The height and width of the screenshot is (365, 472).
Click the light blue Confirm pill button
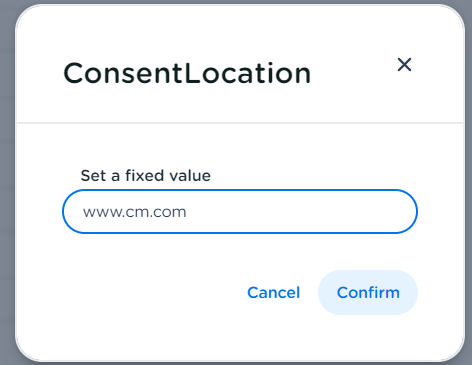point(368,292)
